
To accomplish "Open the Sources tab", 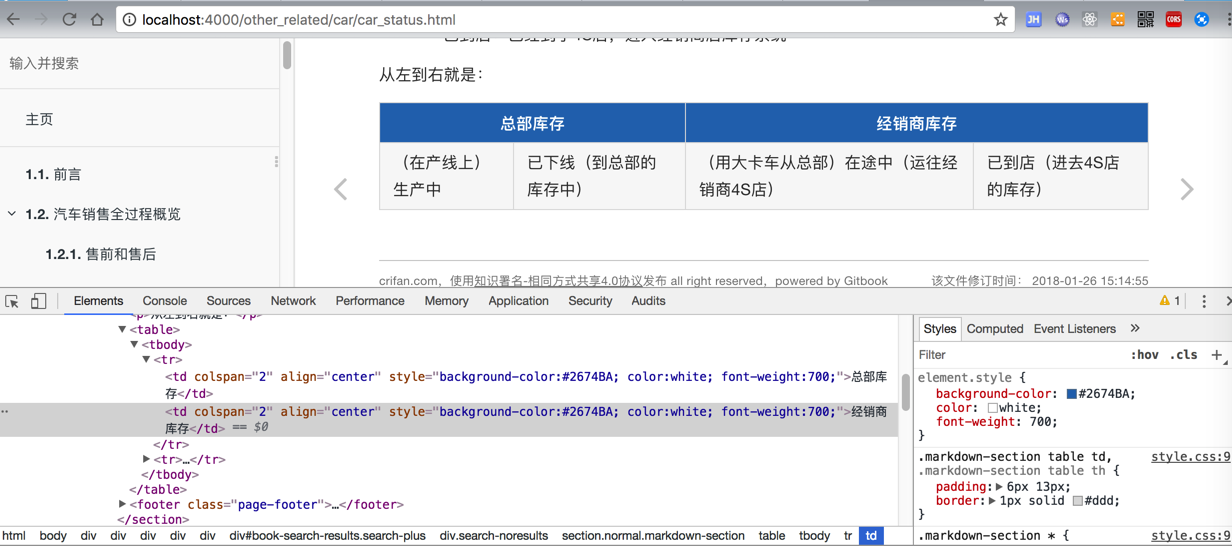I will tap(228, 301).
